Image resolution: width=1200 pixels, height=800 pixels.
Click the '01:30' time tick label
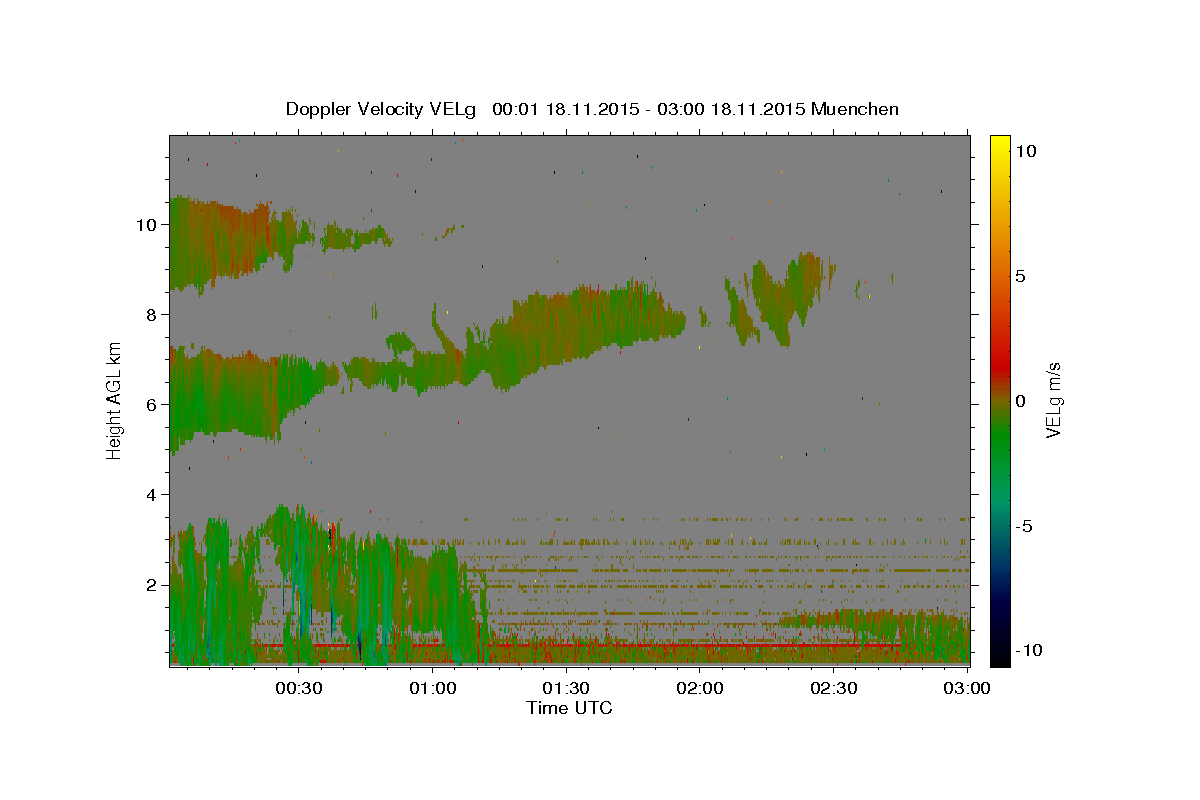[x=567, y=688]
